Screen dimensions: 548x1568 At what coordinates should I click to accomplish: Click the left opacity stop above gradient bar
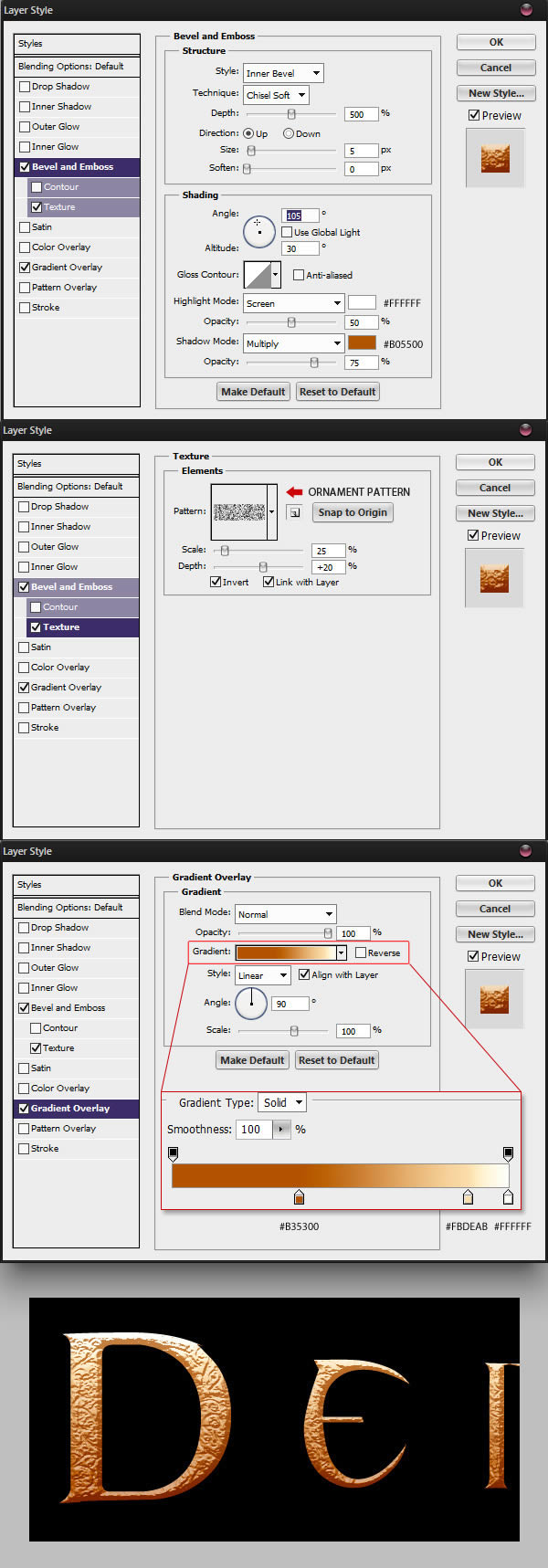(x=174, y=1153)
